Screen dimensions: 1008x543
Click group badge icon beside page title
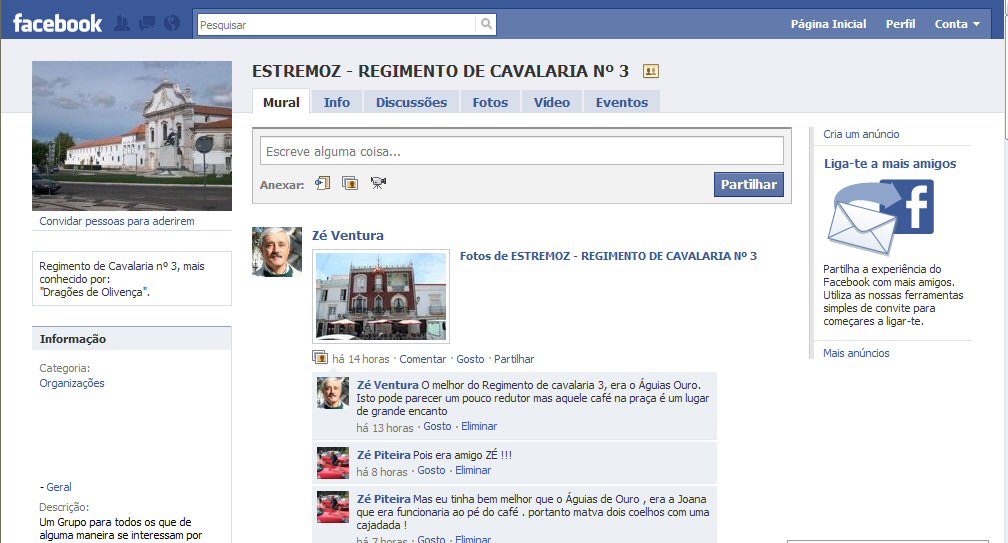click(651, 71)
